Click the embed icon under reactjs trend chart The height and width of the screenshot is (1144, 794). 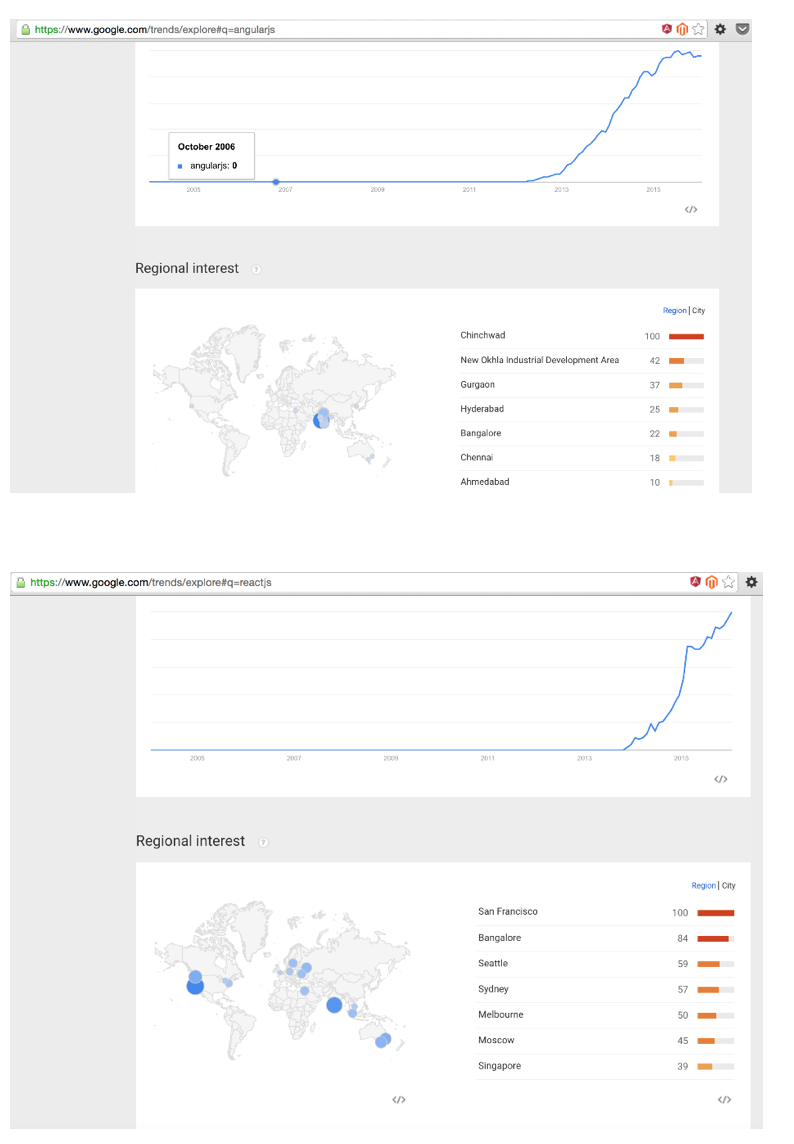point(720,779)
